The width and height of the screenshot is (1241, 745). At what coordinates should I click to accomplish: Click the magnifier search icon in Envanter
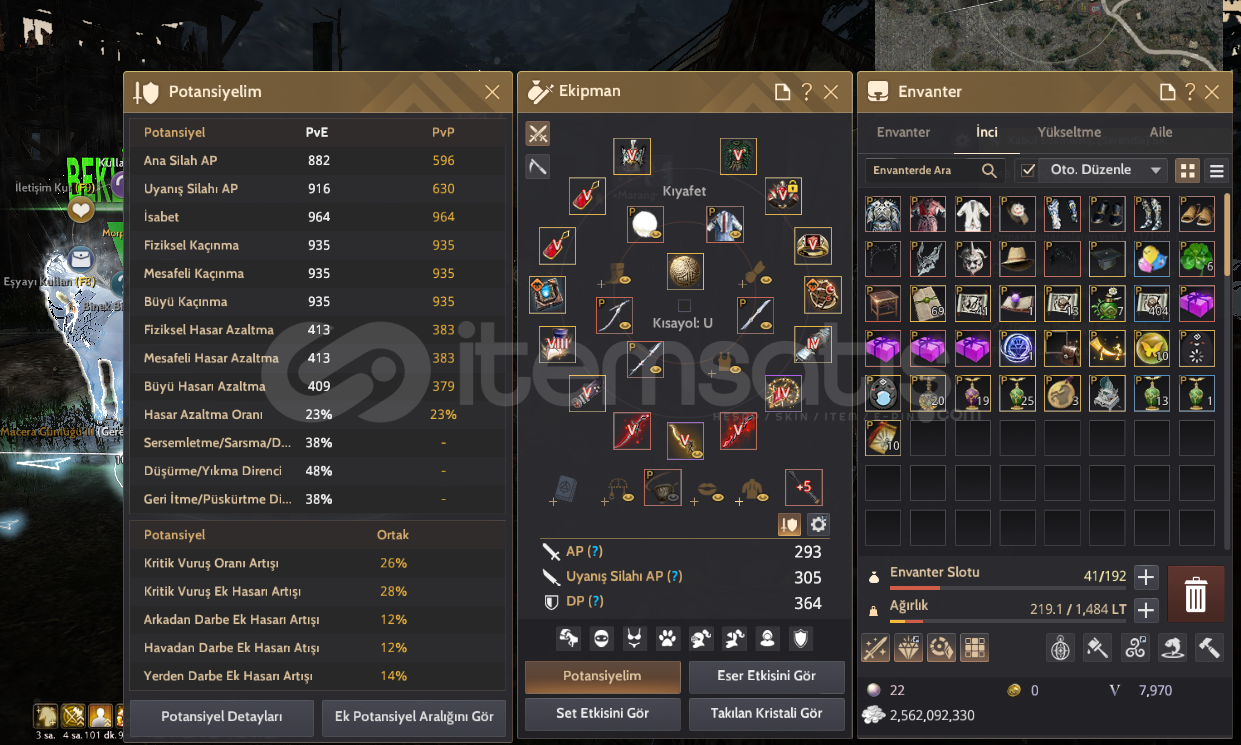point(989,170)
